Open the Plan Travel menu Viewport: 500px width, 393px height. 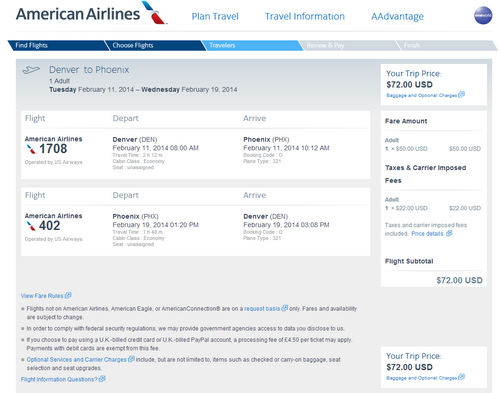(x=215, y=16)
